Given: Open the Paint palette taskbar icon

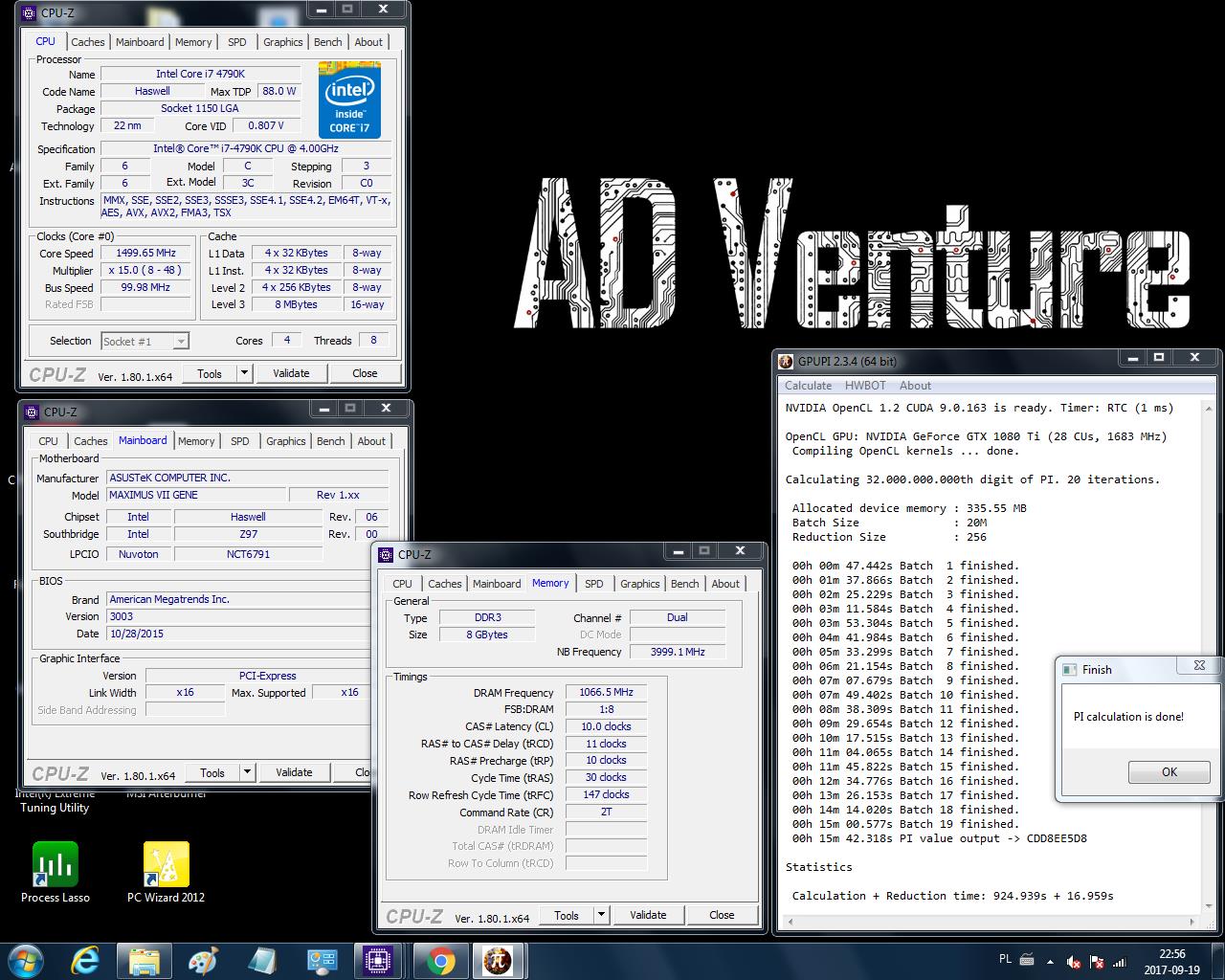Looking at the screenshot, I should (x=203, y=961).
